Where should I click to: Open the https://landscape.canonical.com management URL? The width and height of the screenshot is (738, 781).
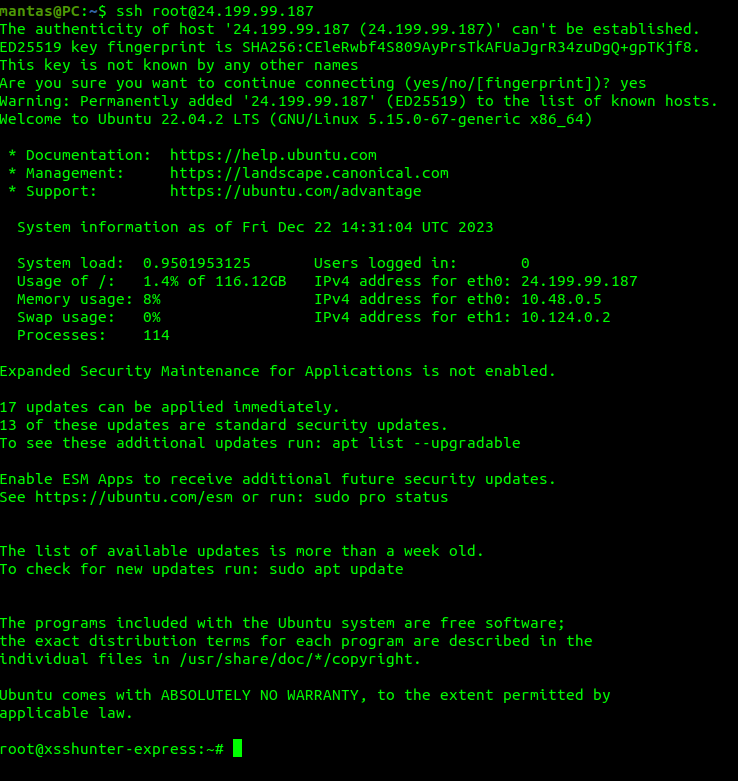coord(309,173)
